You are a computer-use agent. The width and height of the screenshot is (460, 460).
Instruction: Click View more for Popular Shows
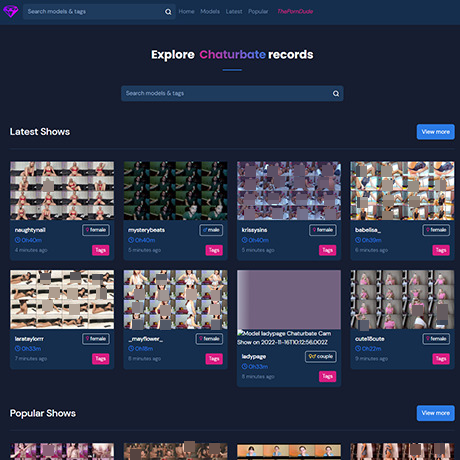pyautogui.click(x=435, y=413)
